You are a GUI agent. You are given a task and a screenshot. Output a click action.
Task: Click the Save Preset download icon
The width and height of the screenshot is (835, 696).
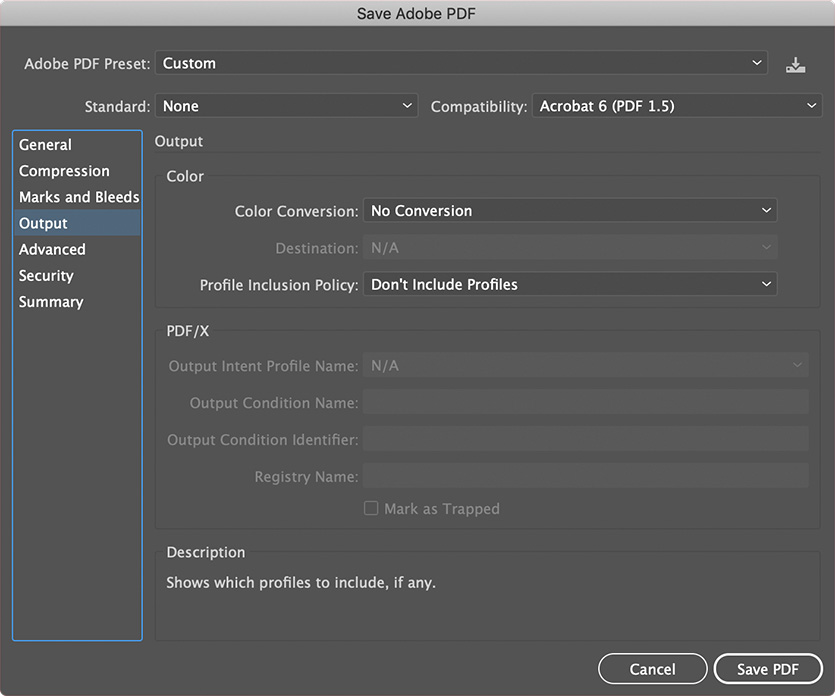click(x=795, y=65)
